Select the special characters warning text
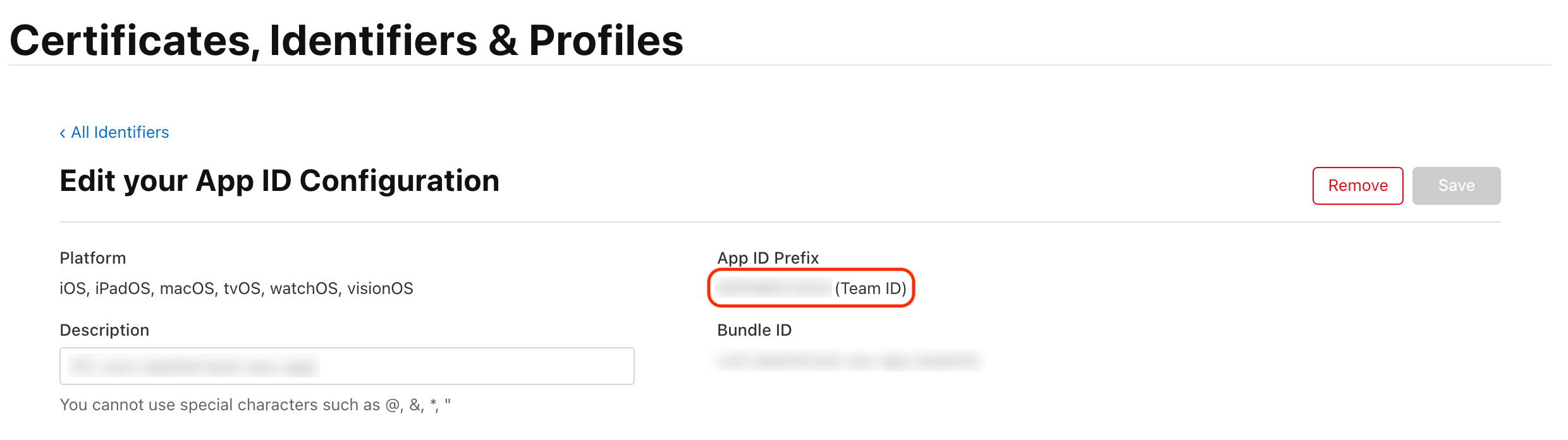The width and height of the screenshot is (1568, 440). 255,405
